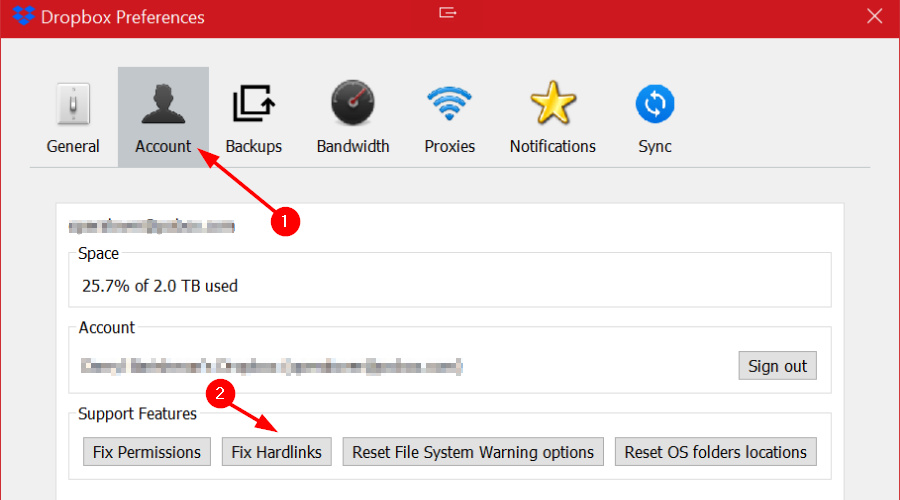The width and height of the screenshot is (900, 500).
Task: Click the Fix Permissions button
Action: click(x=146, y=452)
